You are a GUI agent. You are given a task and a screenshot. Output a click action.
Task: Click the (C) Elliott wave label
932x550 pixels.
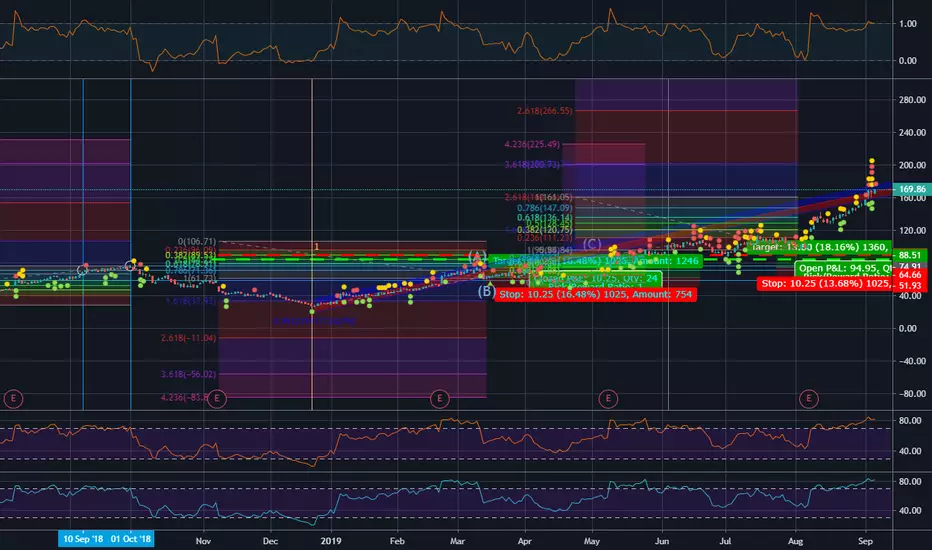point(592,244)
